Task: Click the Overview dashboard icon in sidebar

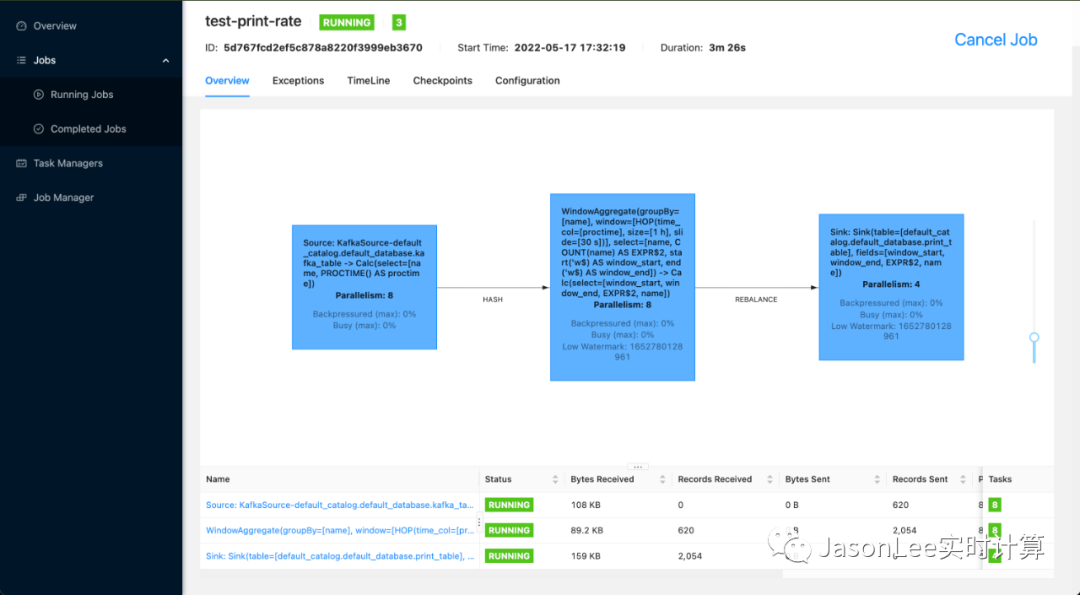Action: [x=21, y=26]
